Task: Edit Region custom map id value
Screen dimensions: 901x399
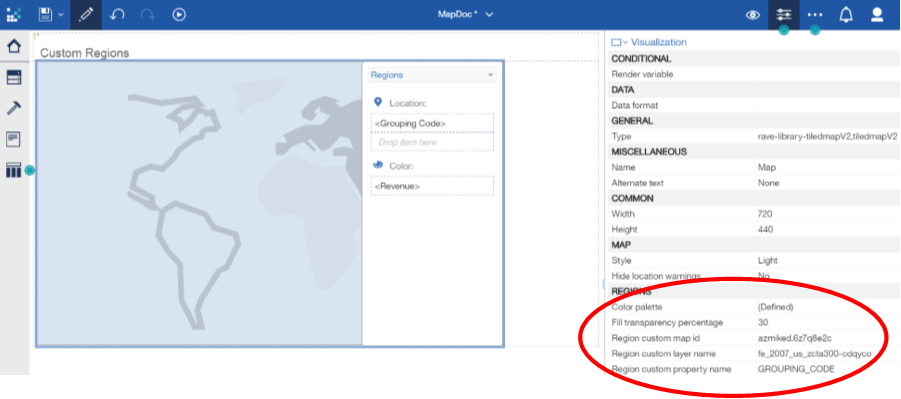Action: click(x=795, y=338)
